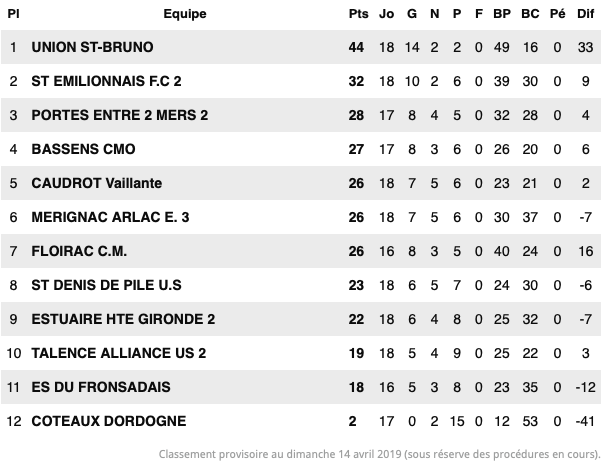Select ST EMILIONNAIS F.C 2 team
The height and width of the screenshot is (466, 612).
click(x=106, y=81)
